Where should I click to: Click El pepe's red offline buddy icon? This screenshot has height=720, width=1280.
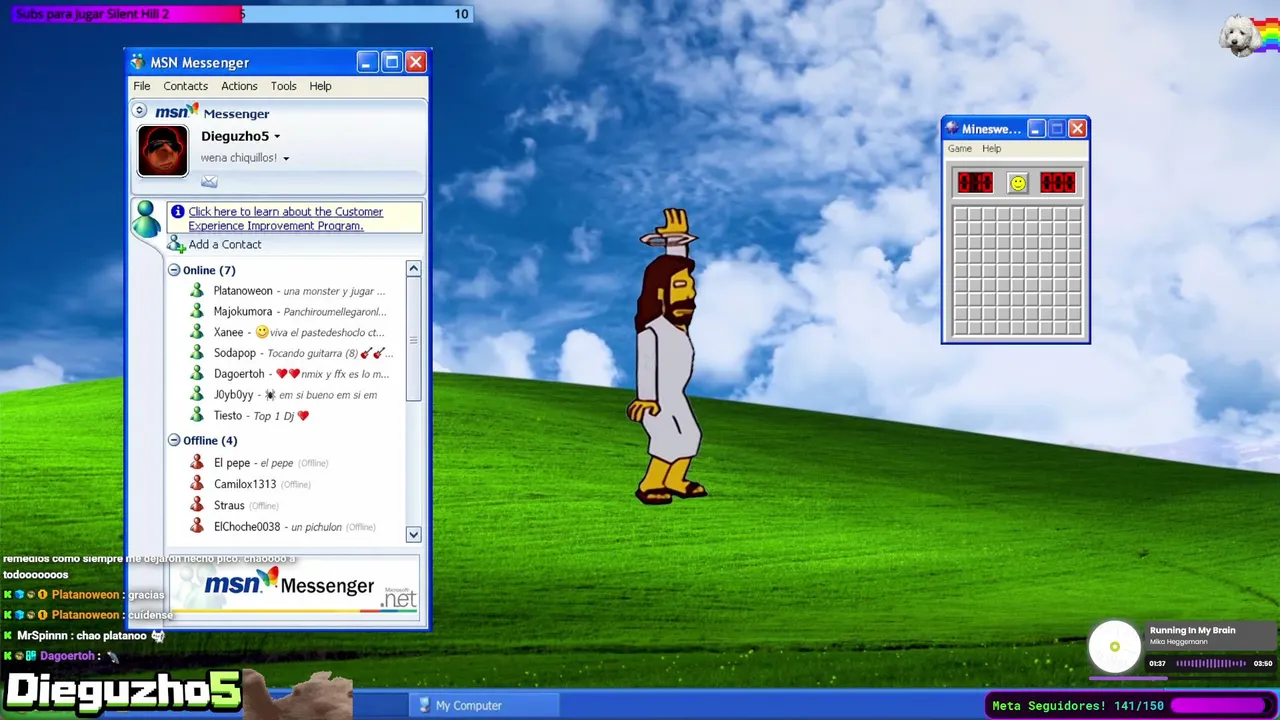[197, 463]
